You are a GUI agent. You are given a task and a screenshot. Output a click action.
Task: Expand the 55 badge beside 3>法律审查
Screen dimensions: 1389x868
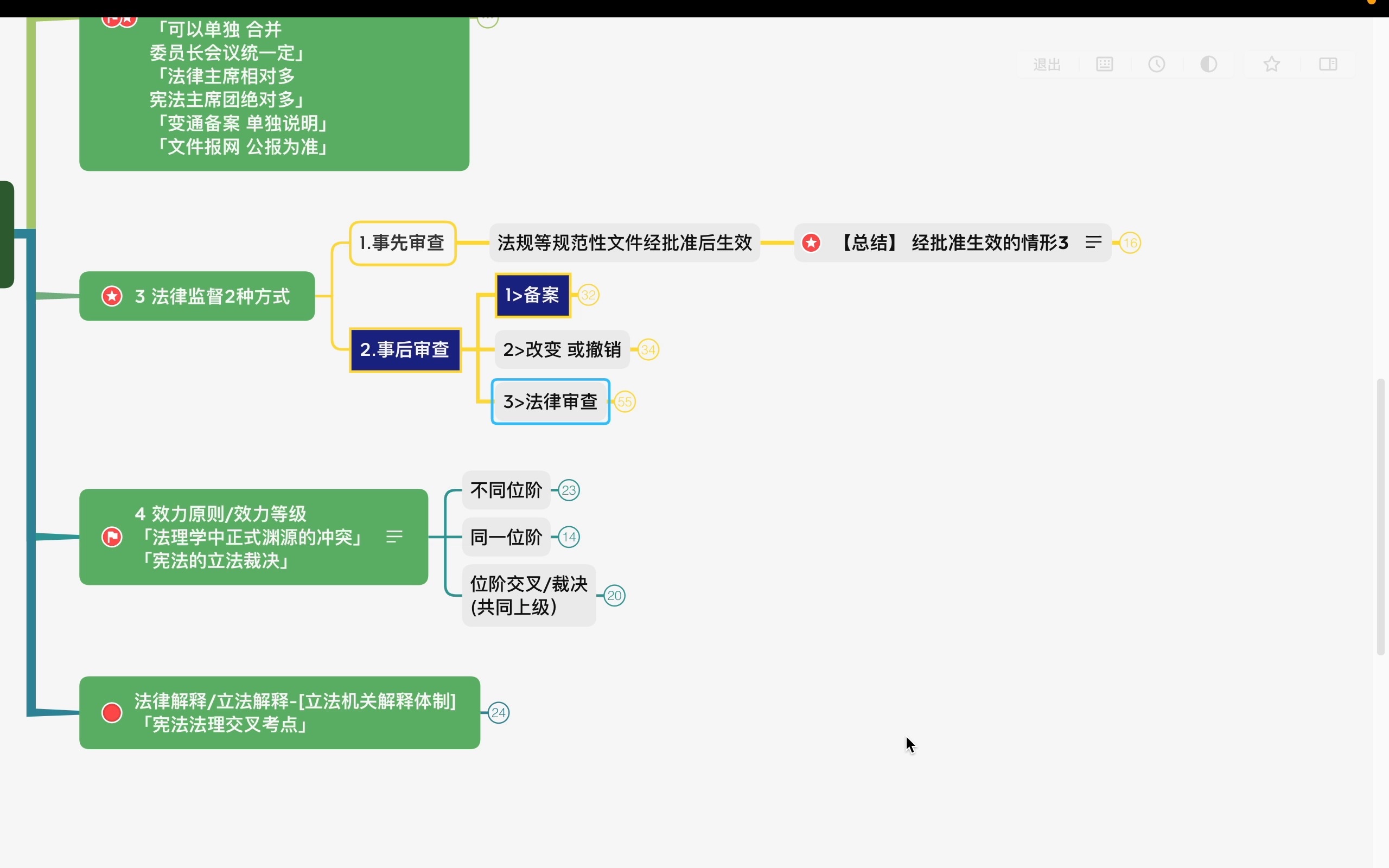click(625, 402)
